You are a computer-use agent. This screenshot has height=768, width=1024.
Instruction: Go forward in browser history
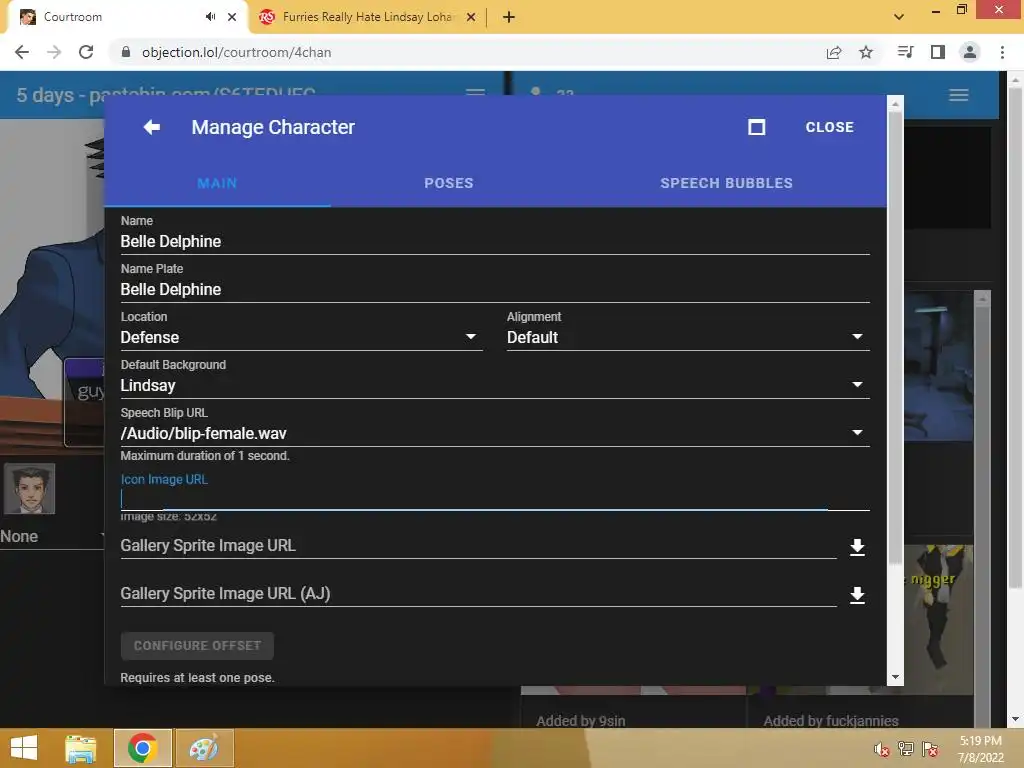[x=54, y=52]
